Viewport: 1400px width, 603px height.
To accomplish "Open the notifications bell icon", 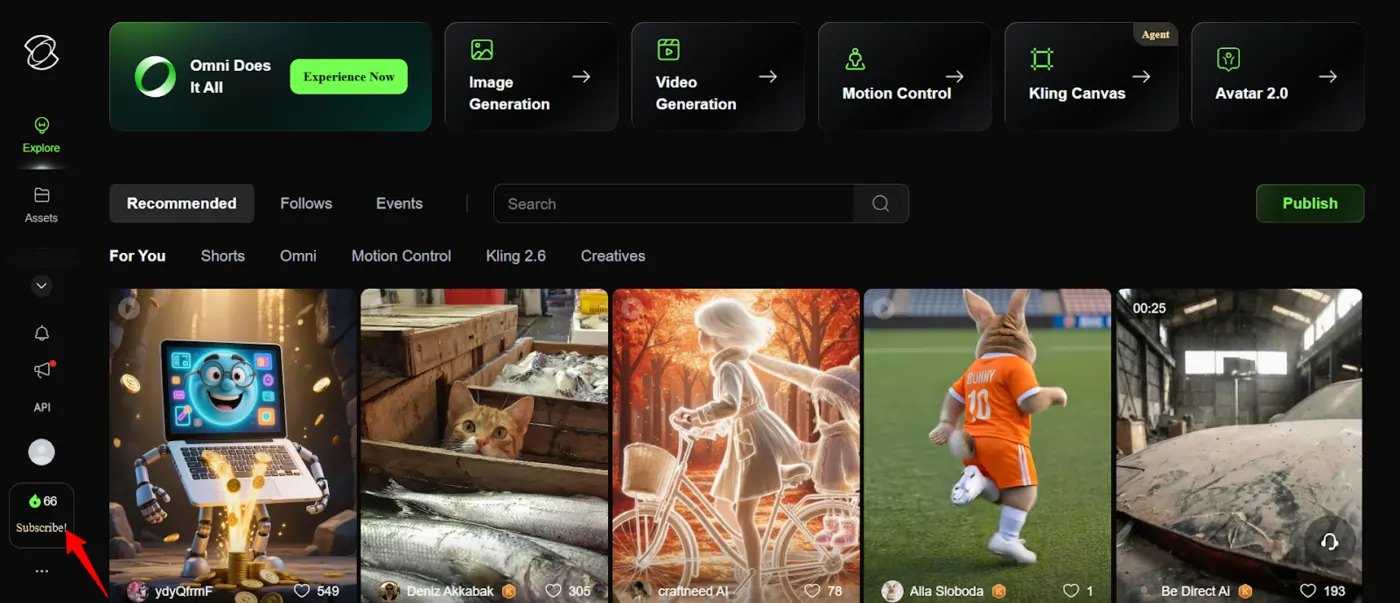I will tap(41, 333).
